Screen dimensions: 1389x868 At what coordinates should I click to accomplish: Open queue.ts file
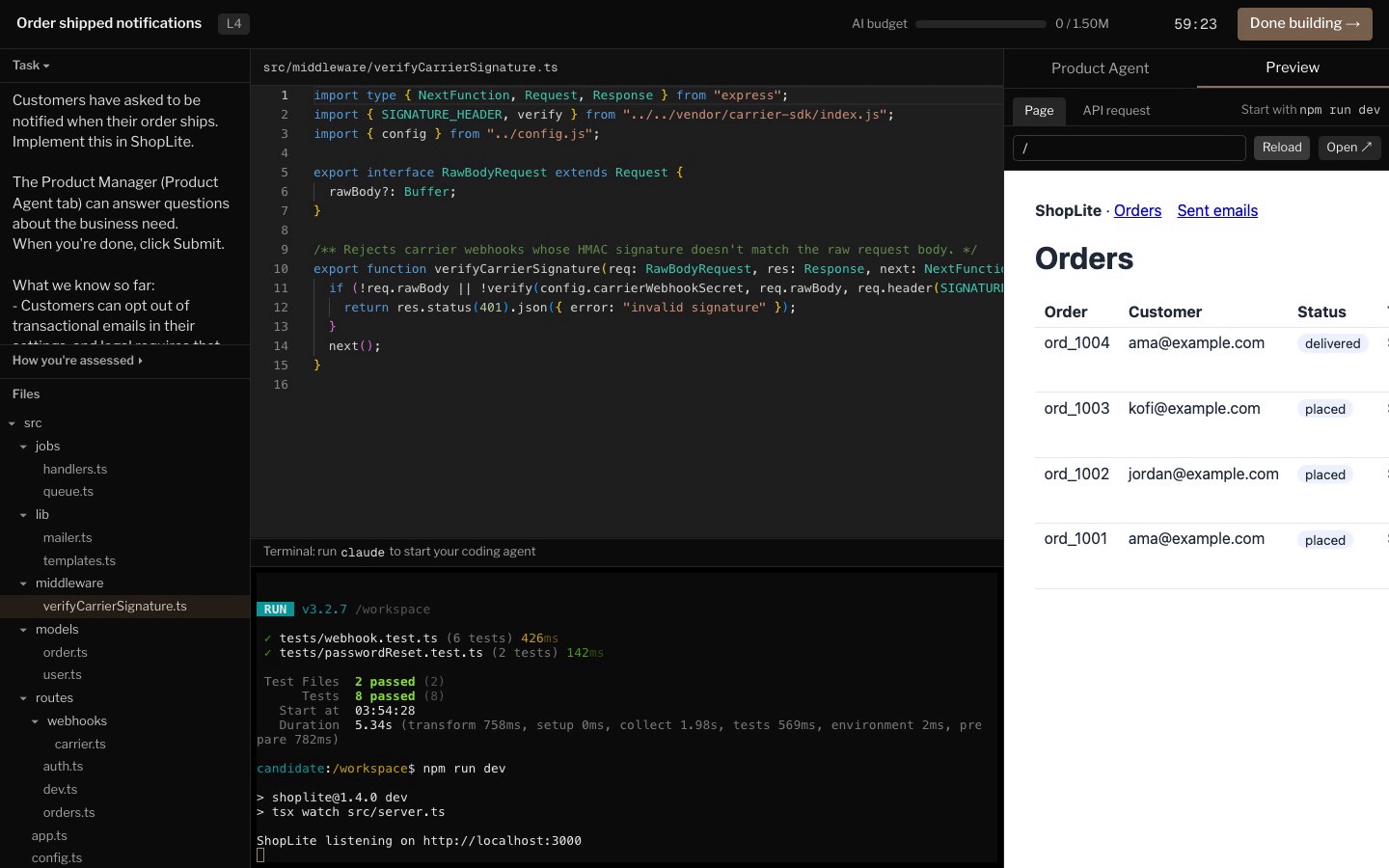coord(68,492)
